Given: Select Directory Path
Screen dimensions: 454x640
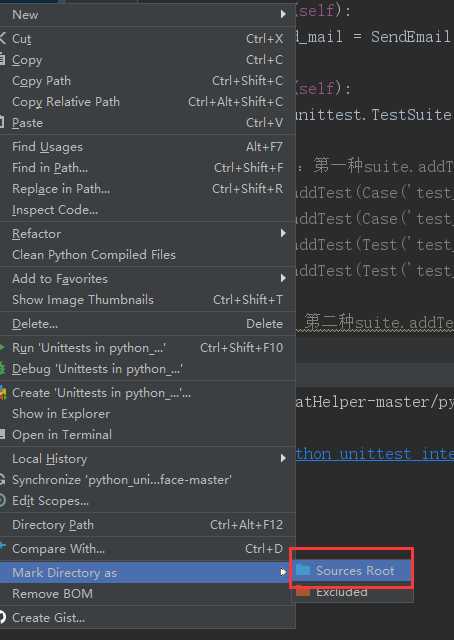Looking at the screenshot, I should click(x=147, y=525).
